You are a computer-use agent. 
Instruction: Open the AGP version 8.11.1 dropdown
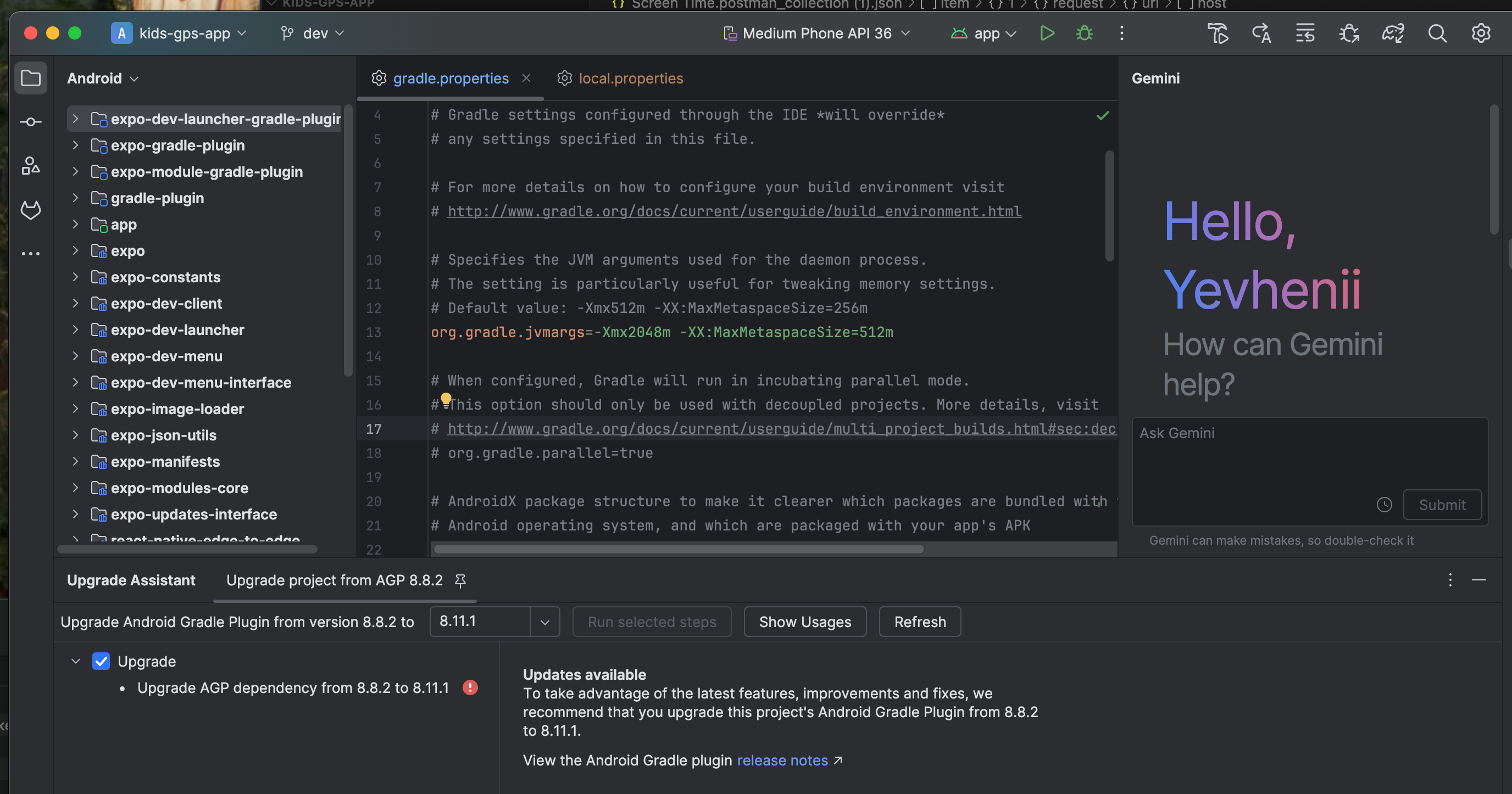tap(544, 622)
